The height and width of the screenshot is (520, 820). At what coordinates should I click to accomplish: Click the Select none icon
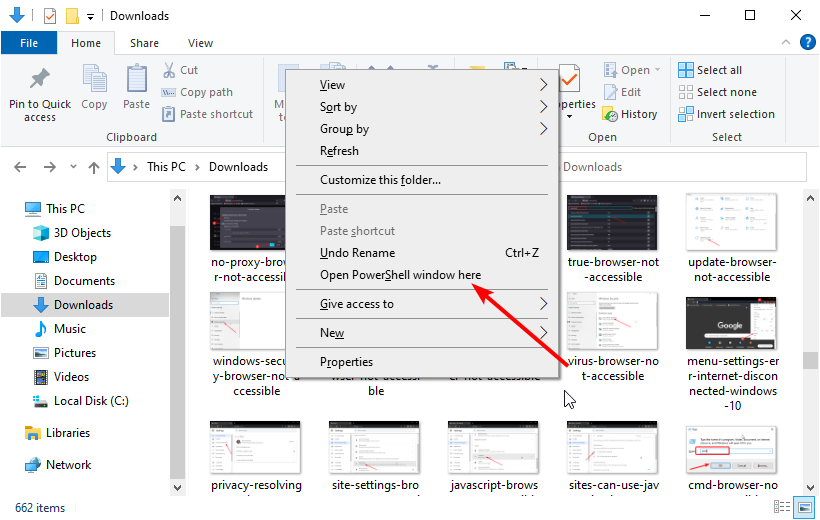[x=686, y=92]
